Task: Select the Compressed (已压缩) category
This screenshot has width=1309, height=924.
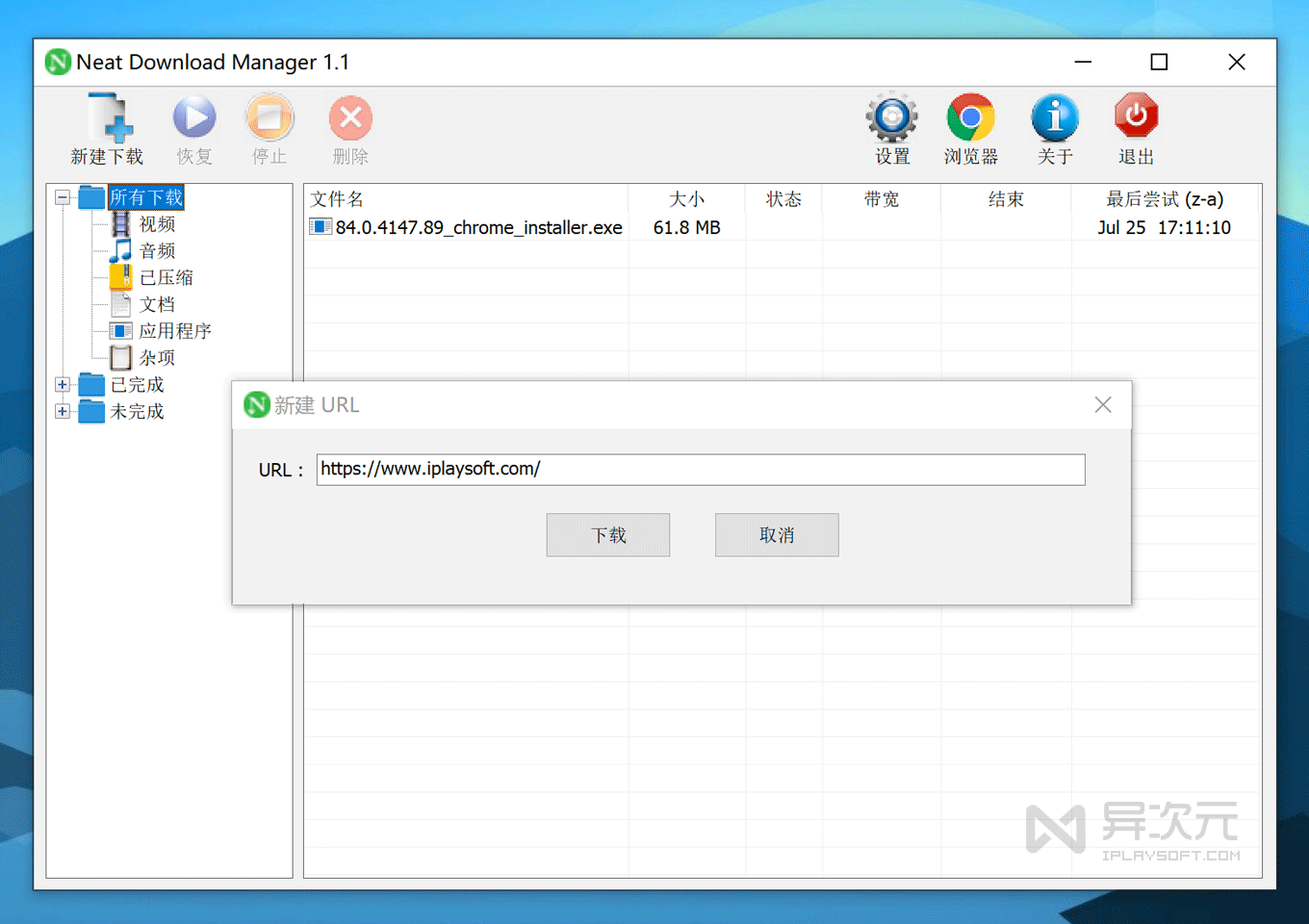Action: pos(165,278)
